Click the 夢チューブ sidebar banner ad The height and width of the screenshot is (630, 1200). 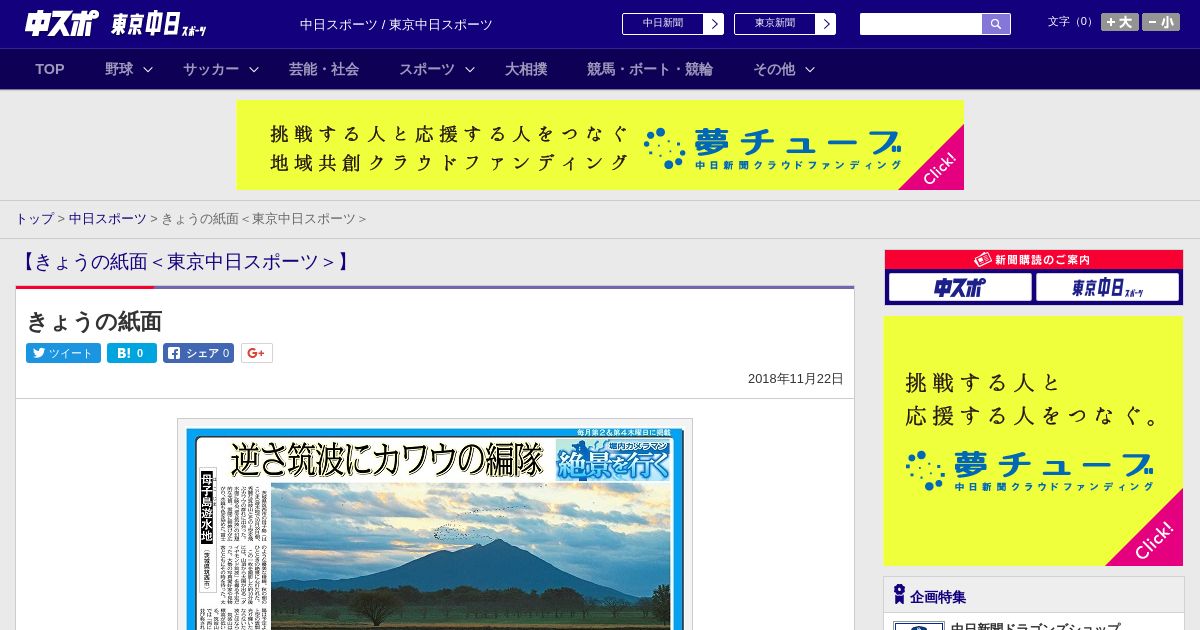coord(1033,441)
